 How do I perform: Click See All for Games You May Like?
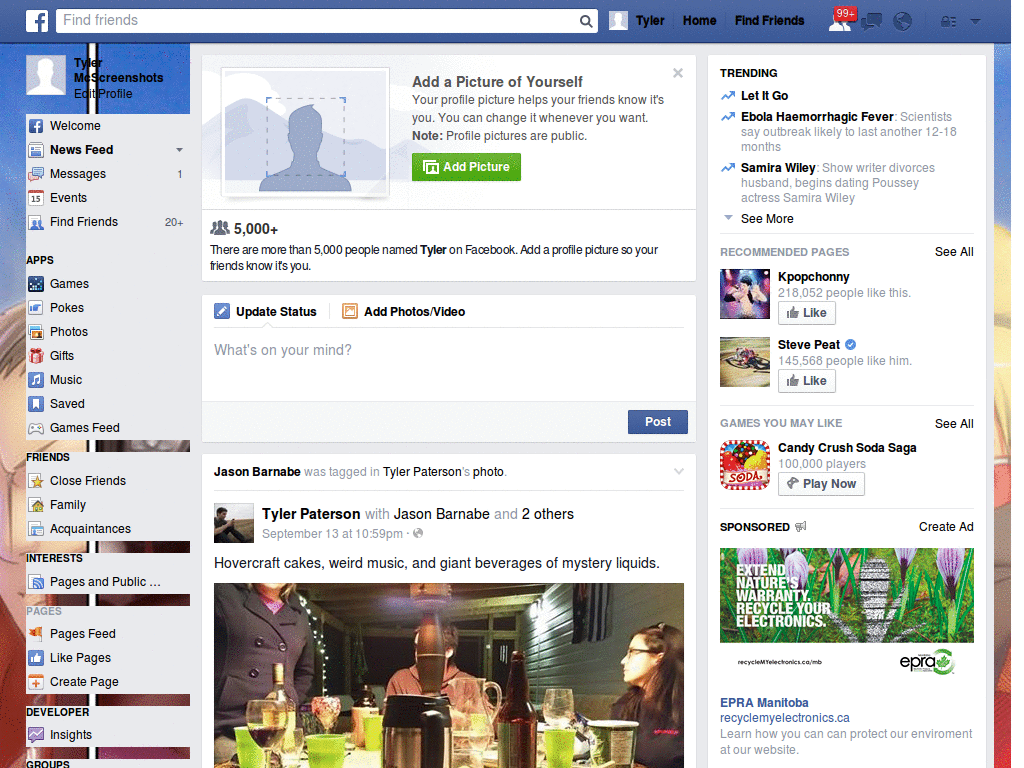click(x=953, y=424)
